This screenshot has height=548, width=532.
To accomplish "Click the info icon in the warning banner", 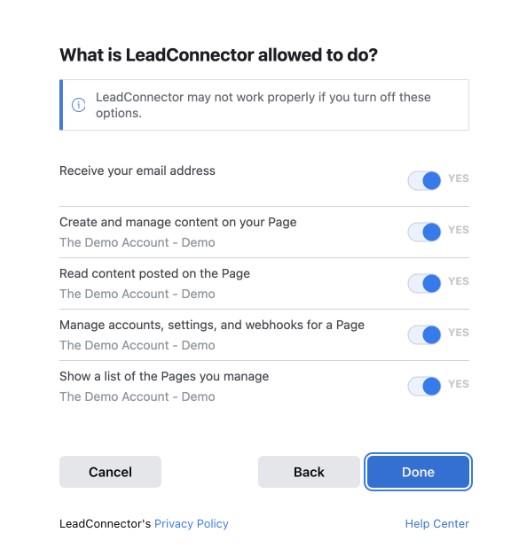I will pyautogui.click(x=78, y=105).
